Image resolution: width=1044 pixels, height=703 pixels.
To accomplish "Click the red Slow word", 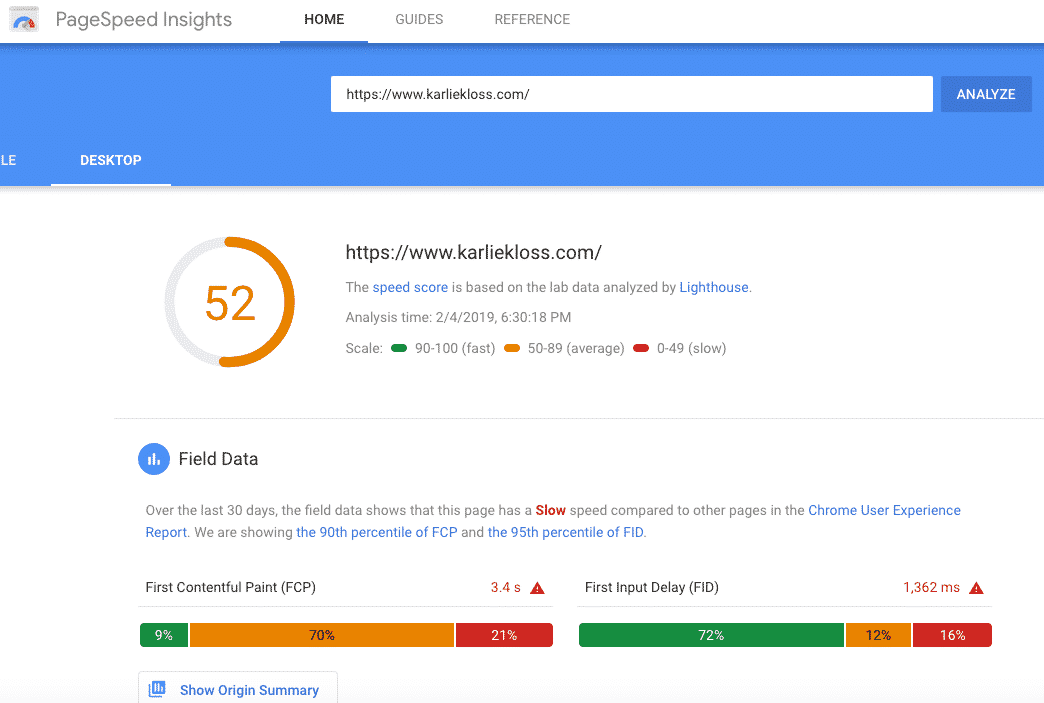I will (551, 511).
